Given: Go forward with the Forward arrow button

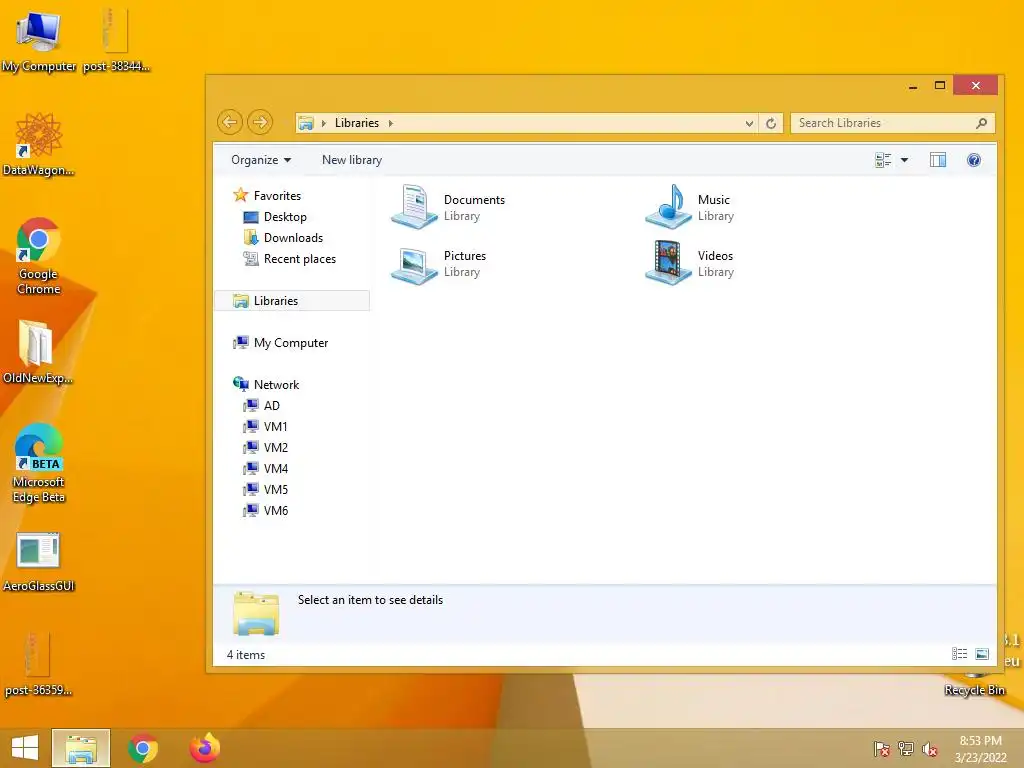Looking at the screenshot, I should click(x=260, y=122).
